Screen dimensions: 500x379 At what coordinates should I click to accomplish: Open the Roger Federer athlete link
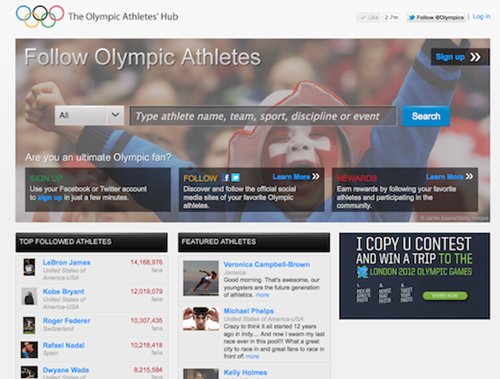point(66,321)
